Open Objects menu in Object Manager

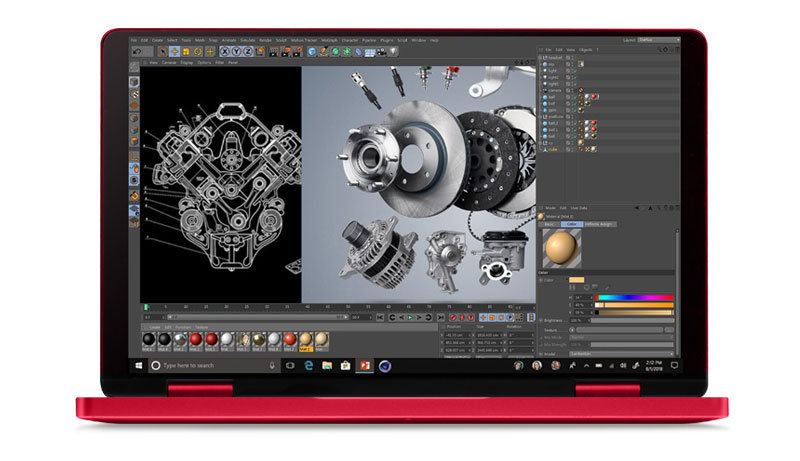click(x=585, y=50)
